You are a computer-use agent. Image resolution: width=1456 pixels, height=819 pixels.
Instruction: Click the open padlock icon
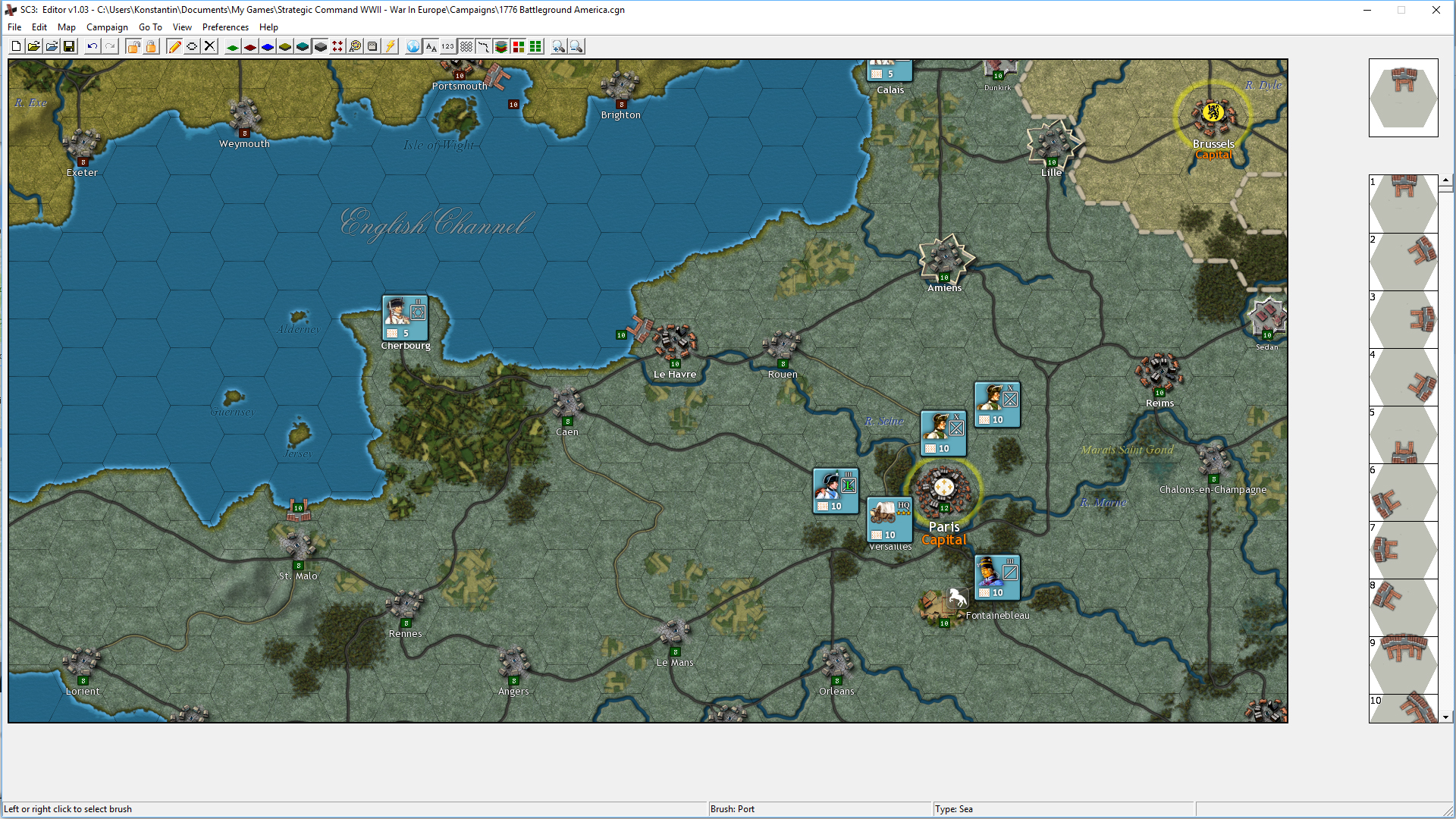point(133,47)
